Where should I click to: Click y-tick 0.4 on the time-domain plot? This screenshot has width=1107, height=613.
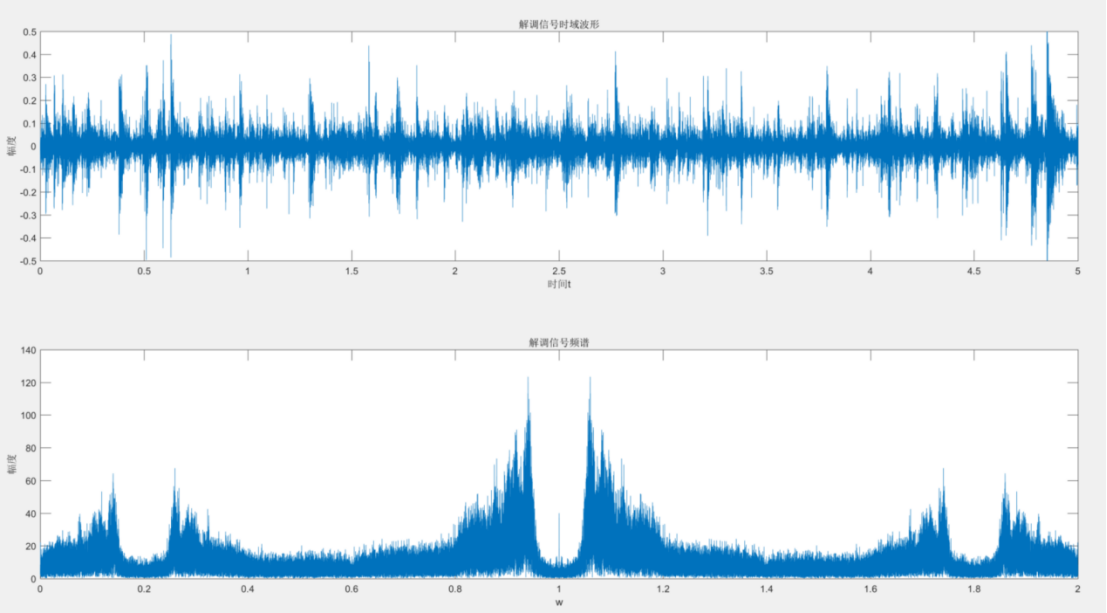point(30,55)
